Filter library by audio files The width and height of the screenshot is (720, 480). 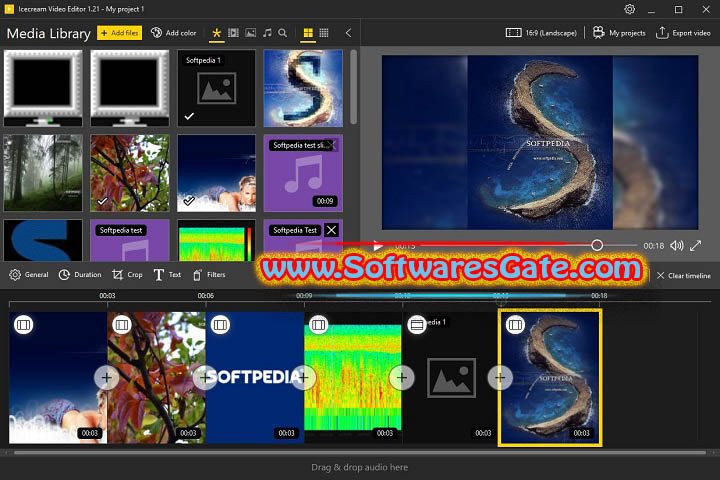(x=267, y=33)
